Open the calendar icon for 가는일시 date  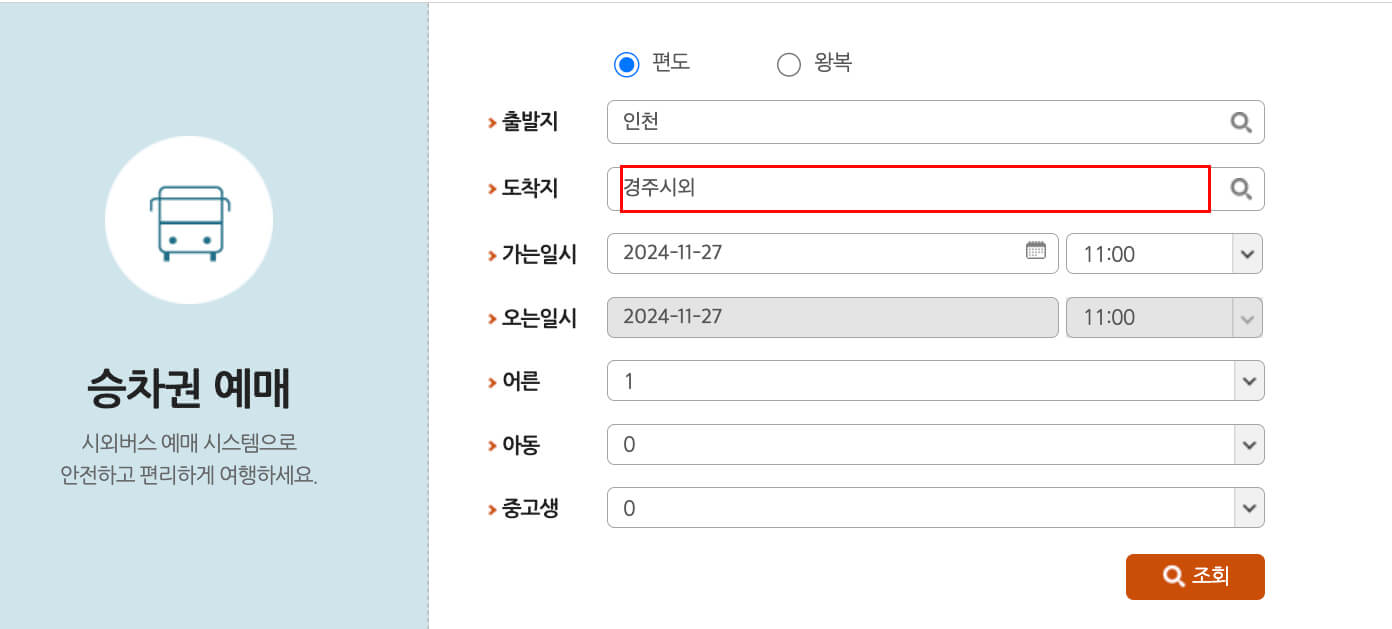click(1036, 252)
